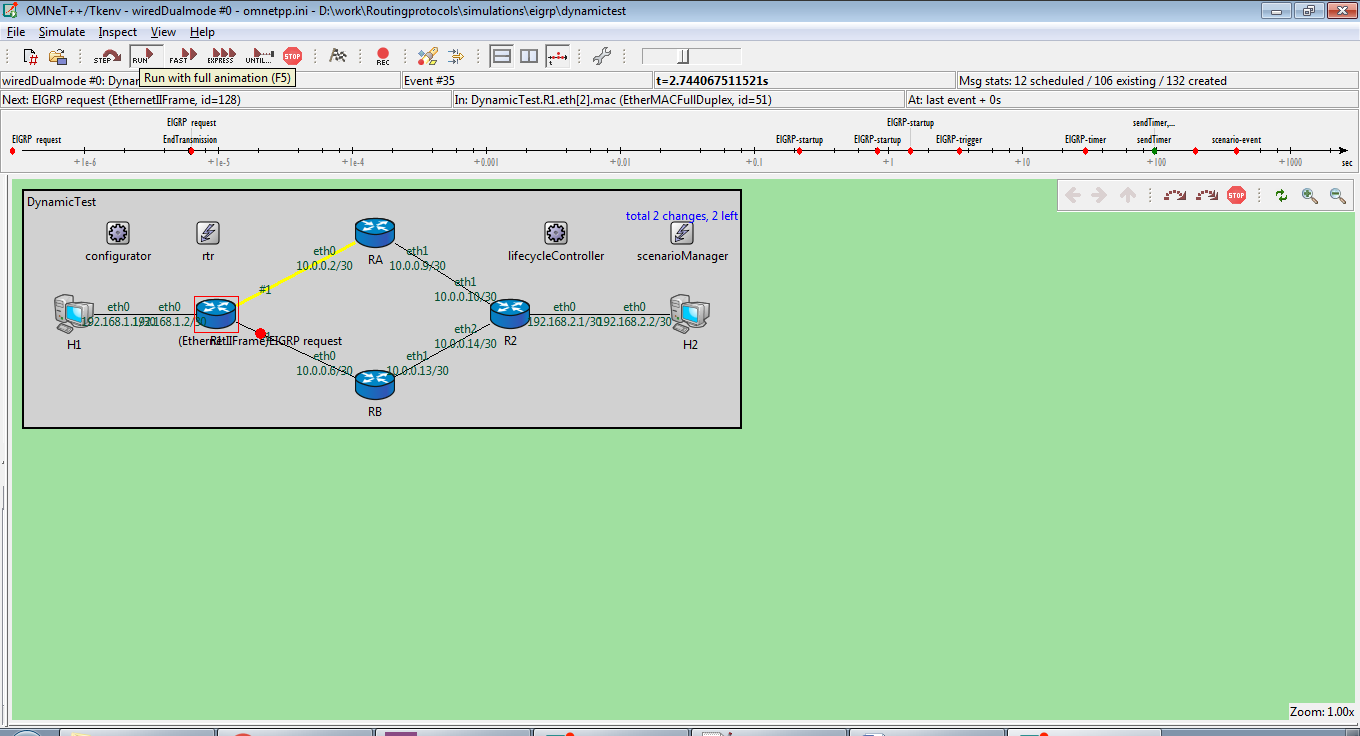
Task: Open the Simulate menu
Action: 62,32
